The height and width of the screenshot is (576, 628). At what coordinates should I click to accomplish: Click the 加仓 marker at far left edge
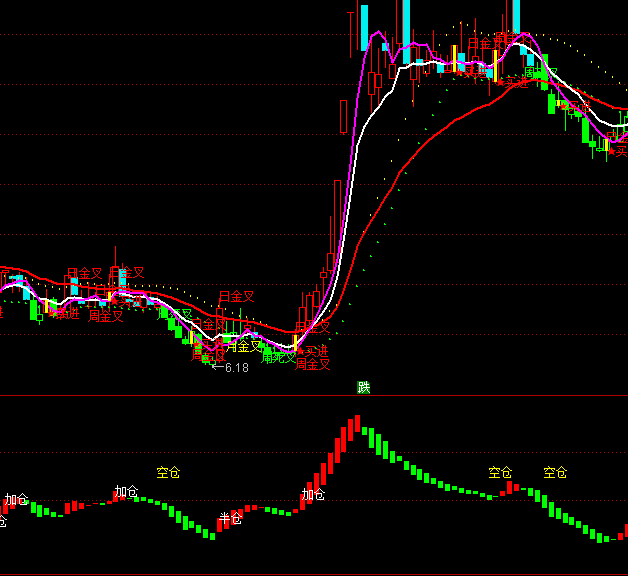point(16,499)
